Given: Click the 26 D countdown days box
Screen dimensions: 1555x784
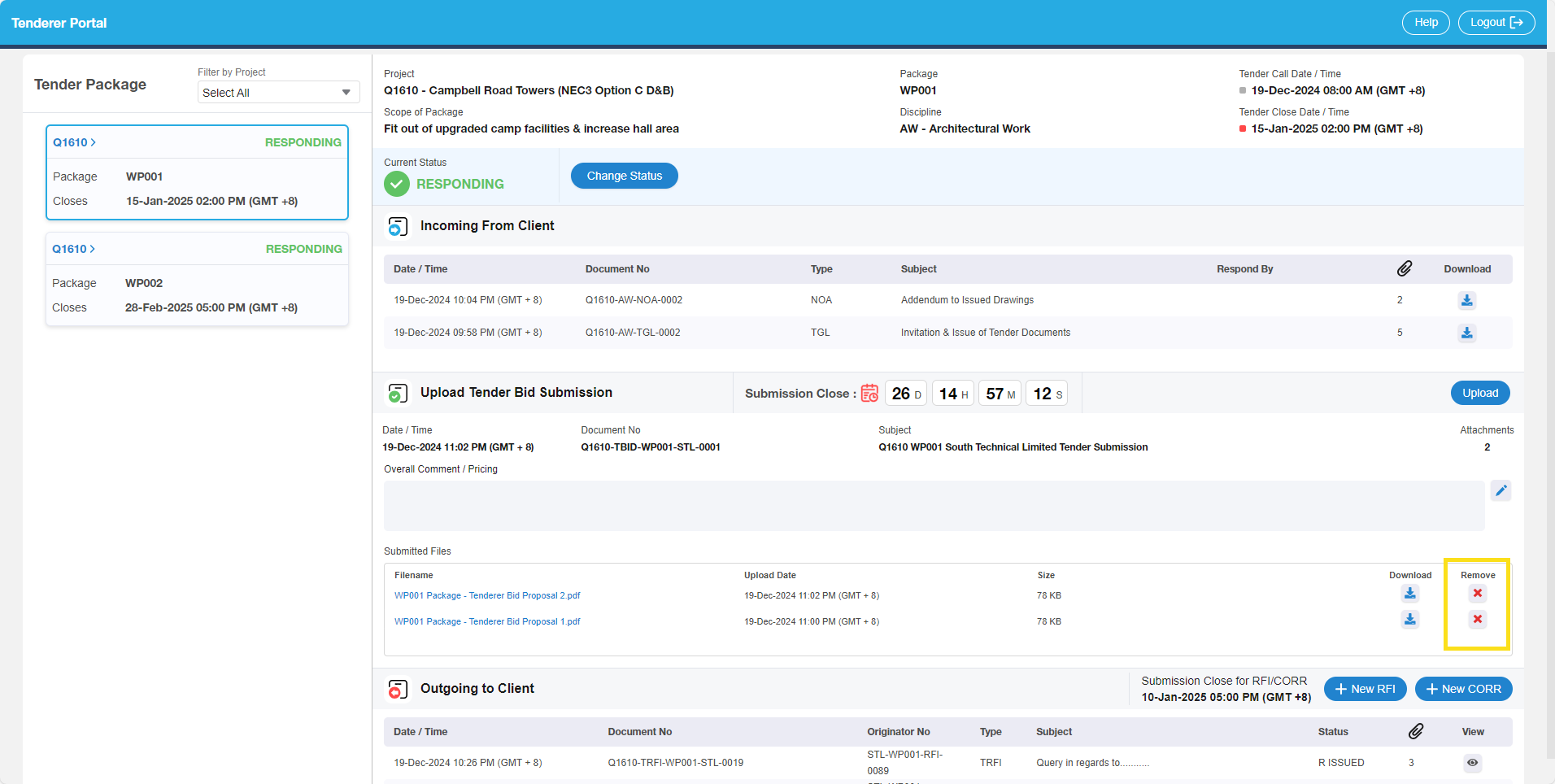Looking at the screenshot, I should 906,394.
